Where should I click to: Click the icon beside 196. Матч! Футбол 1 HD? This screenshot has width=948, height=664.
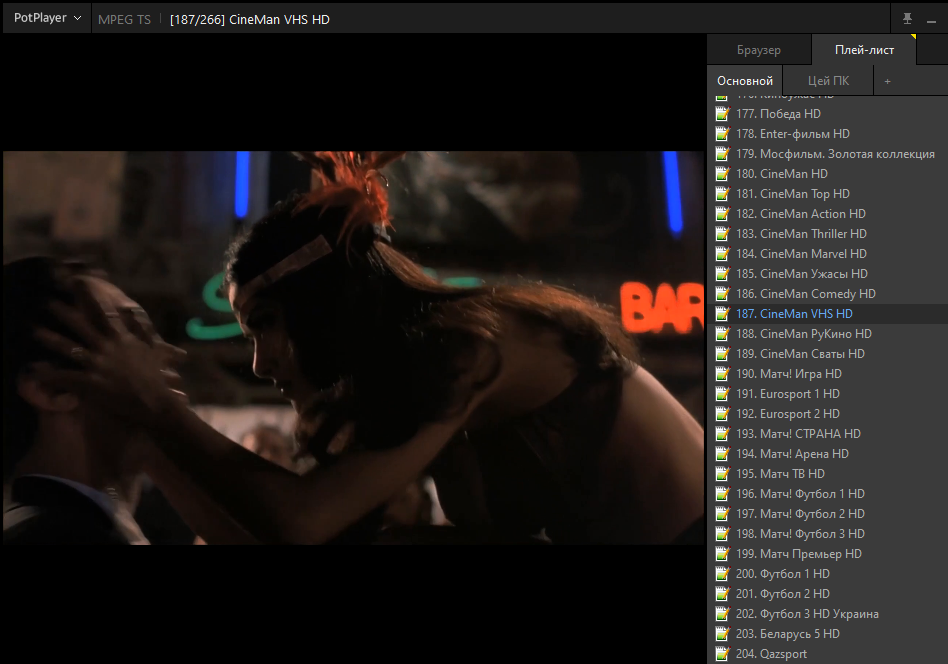click(722, 493)
